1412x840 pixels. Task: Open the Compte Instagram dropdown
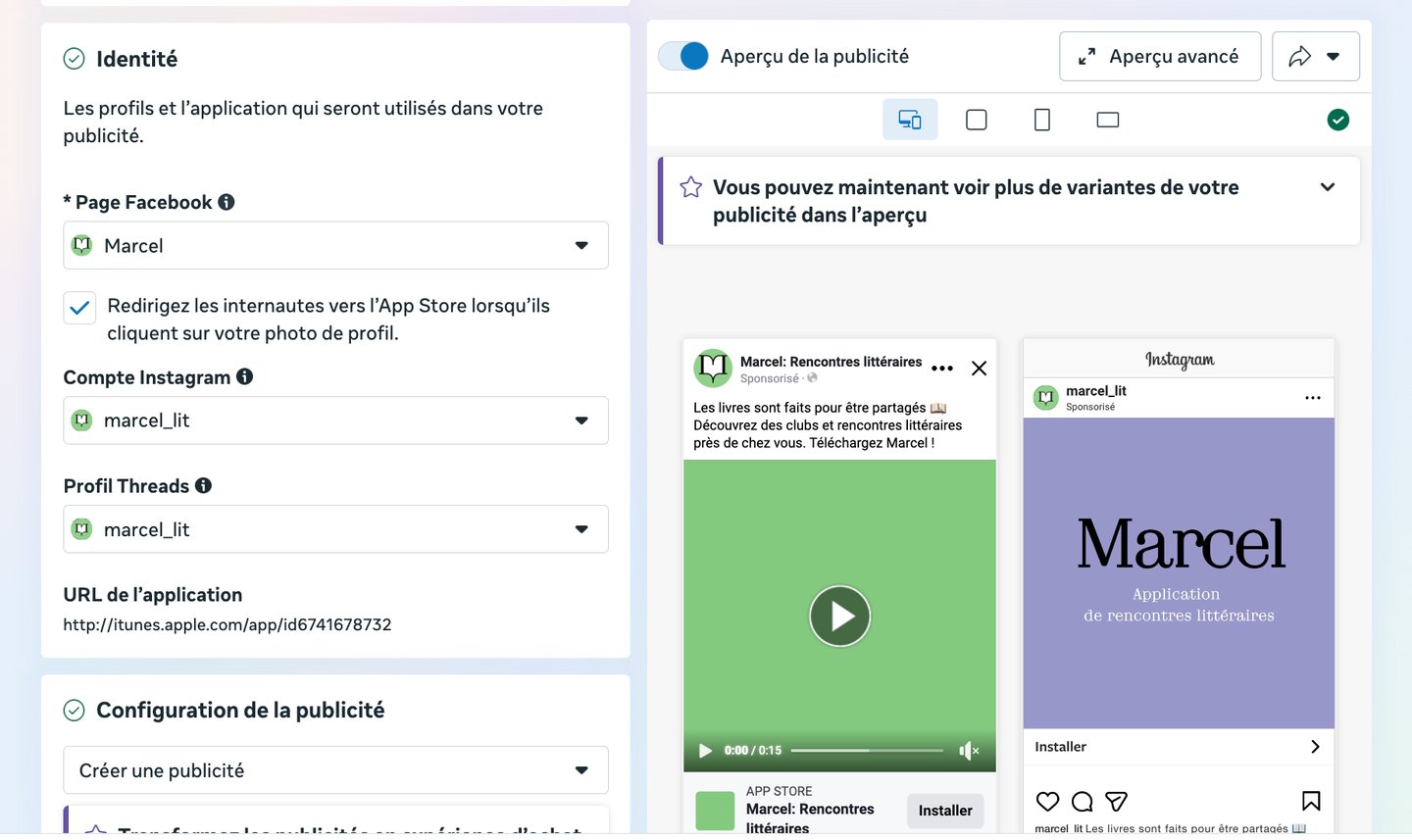coord(335,420)
